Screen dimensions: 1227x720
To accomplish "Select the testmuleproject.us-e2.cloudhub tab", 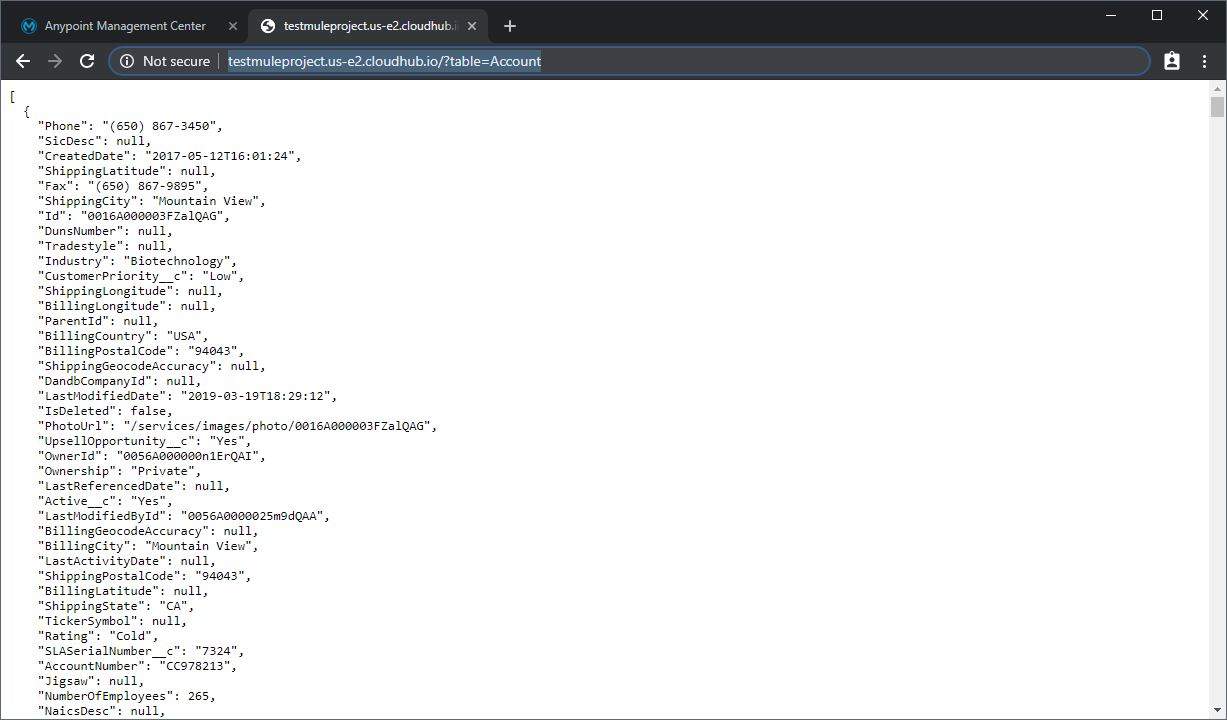I will click(370, 26).
